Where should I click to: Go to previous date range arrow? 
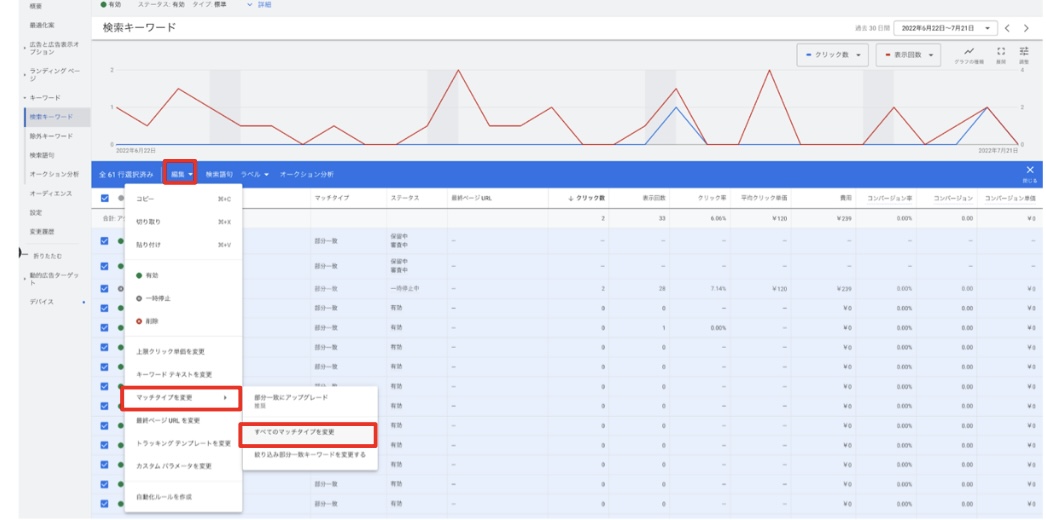coord(1007,28)
